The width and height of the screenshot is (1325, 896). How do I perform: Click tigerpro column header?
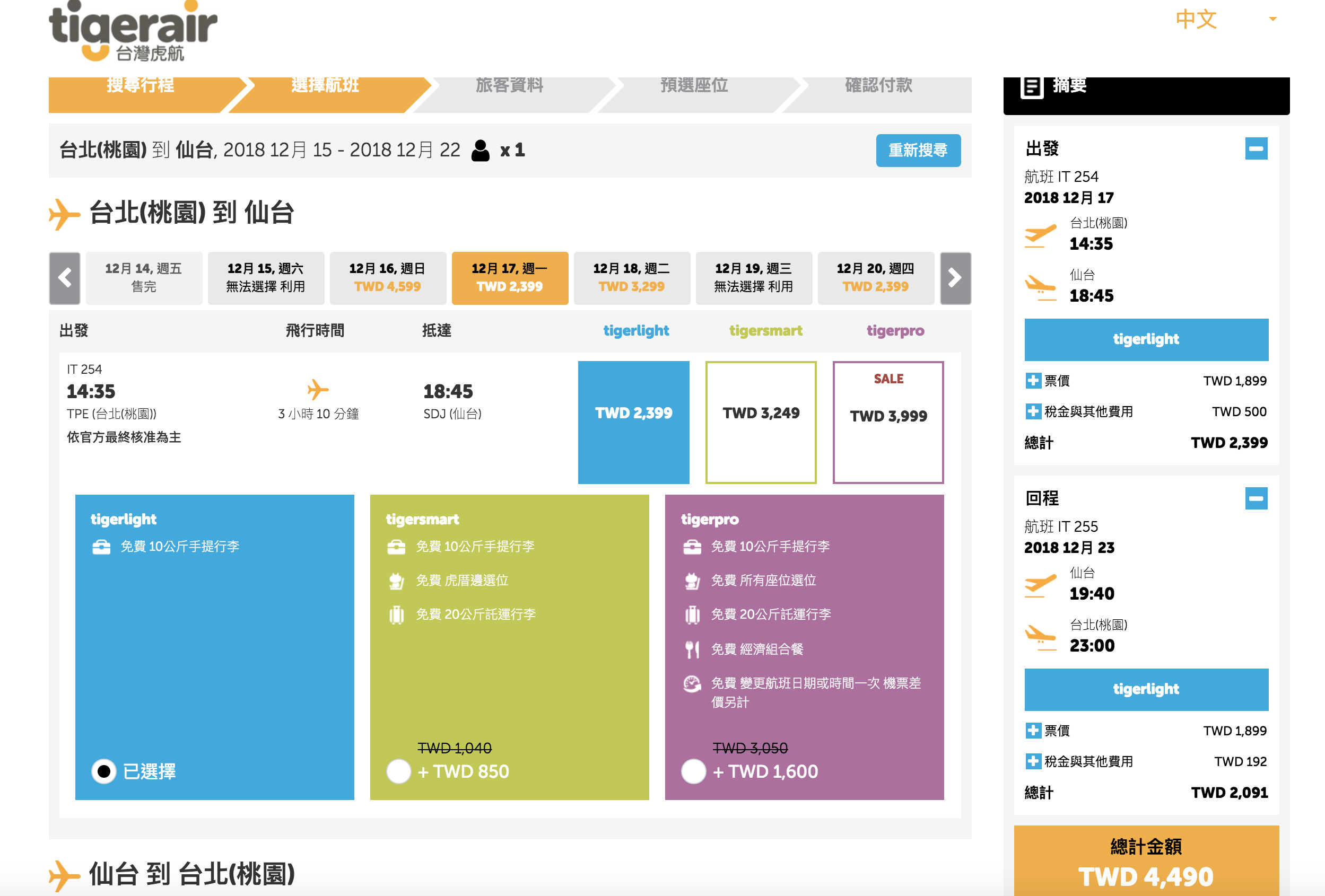pyautogui.click(x=895, y=331)
